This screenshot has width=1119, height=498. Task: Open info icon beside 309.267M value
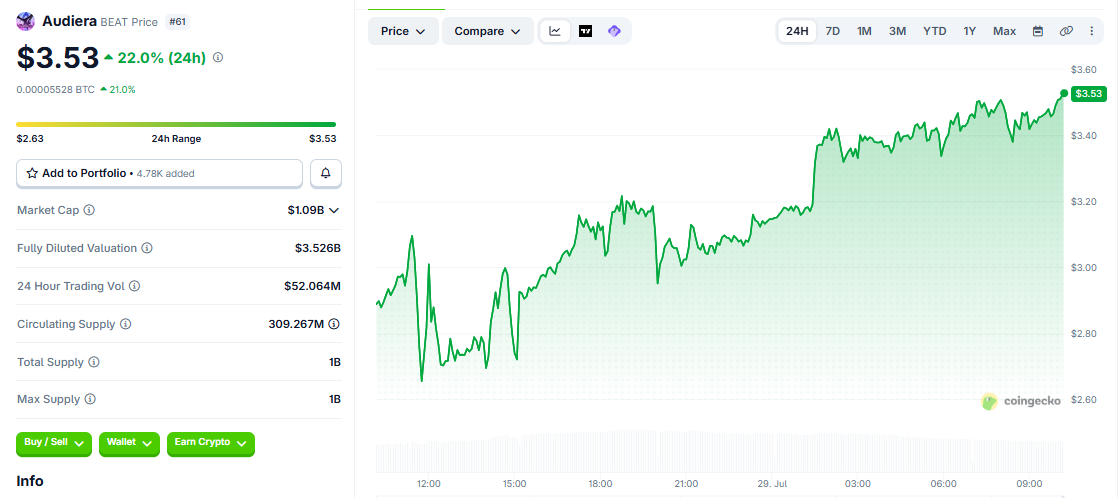(x=333, y=324)
